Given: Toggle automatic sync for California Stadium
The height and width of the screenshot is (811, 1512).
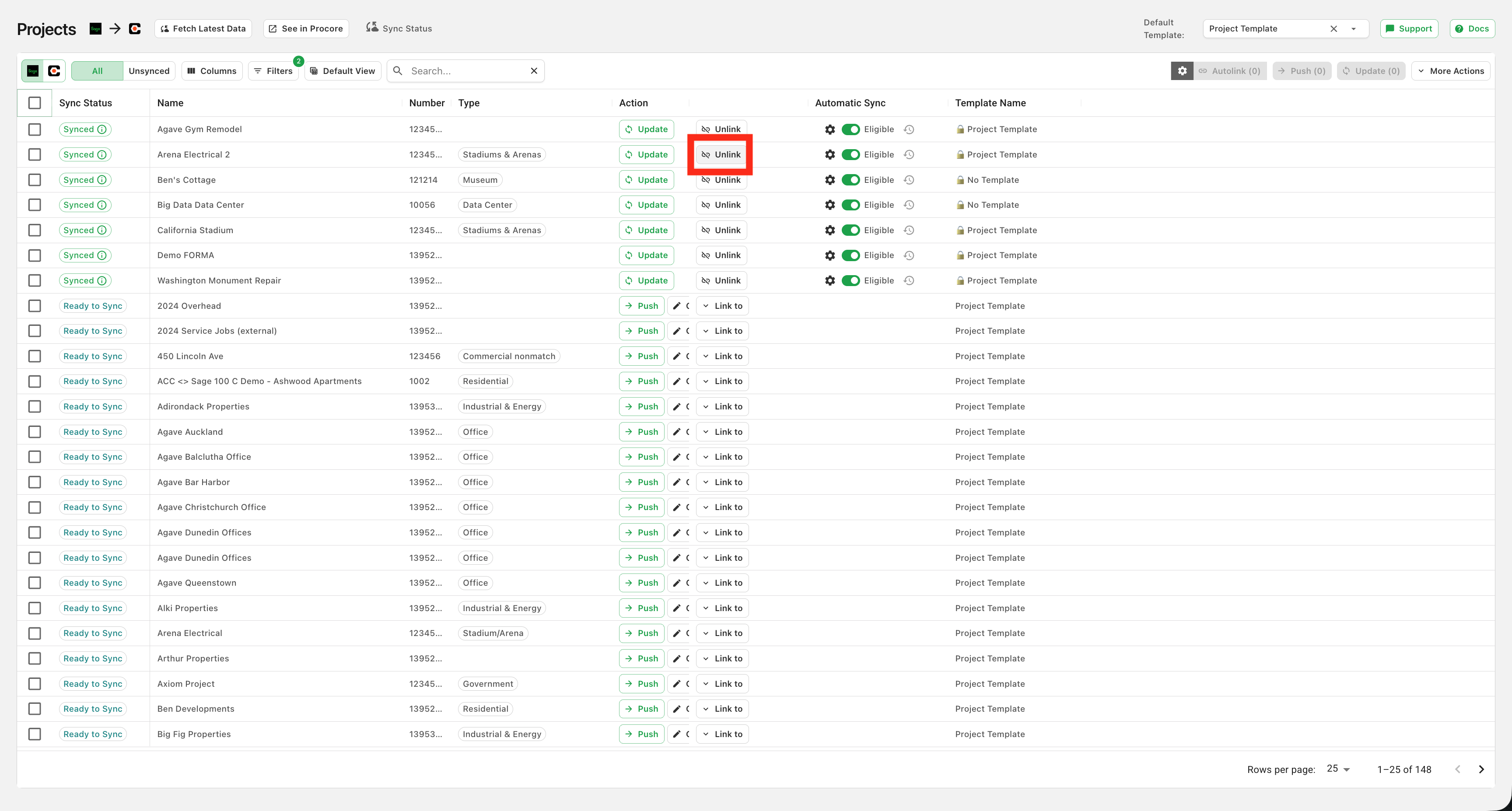Looking at the screenshot, I should tap(850, 230).
